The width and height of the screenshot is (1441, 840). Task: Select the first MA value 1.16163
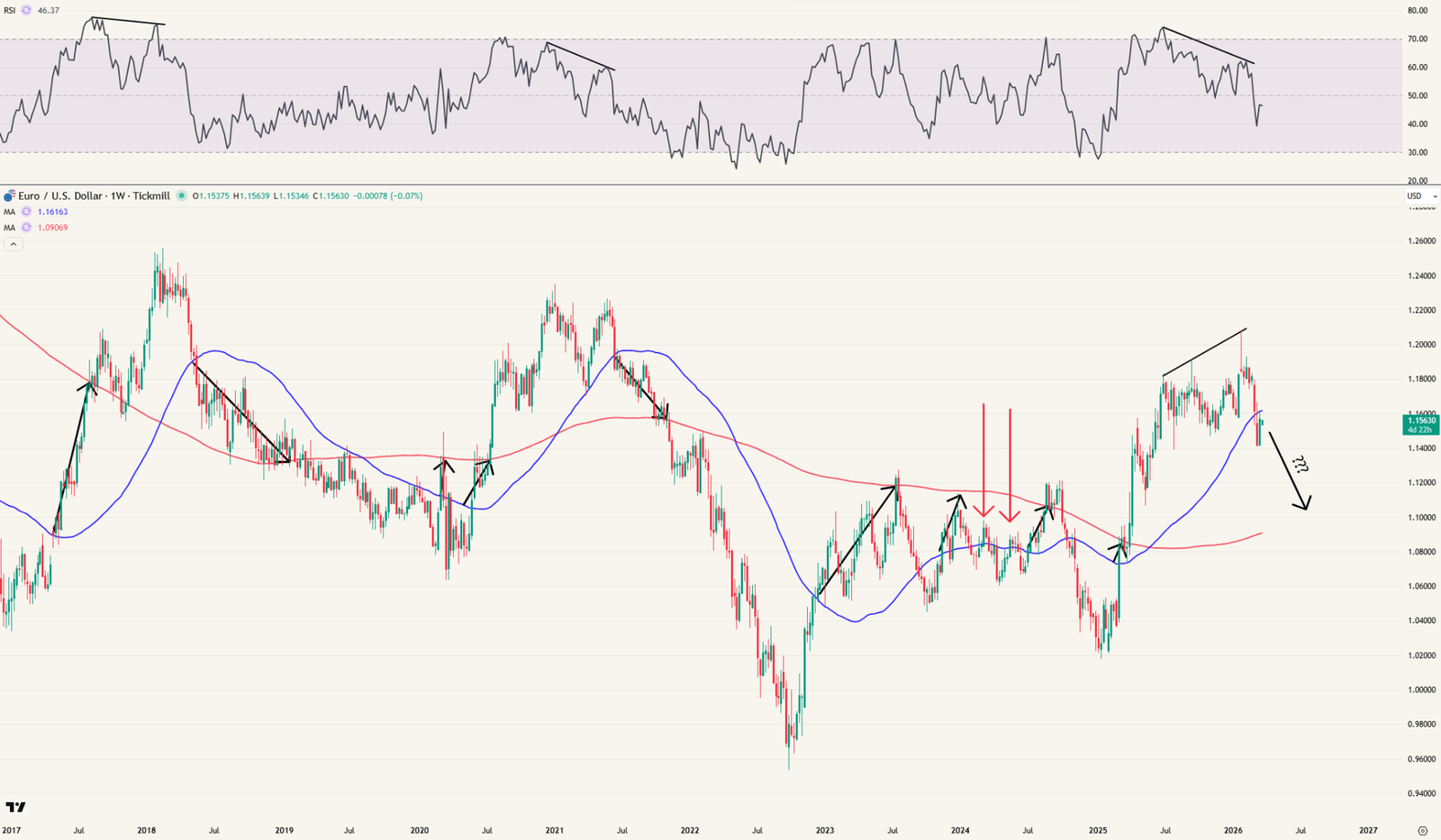[x=52, y=212]
